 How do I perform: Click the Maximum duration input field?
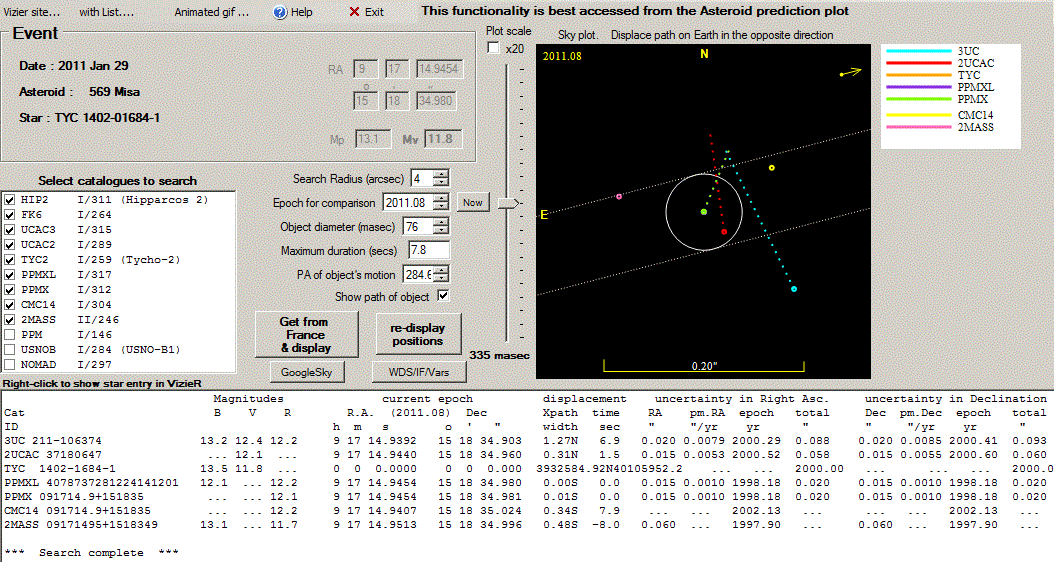(x=429, y=250)
